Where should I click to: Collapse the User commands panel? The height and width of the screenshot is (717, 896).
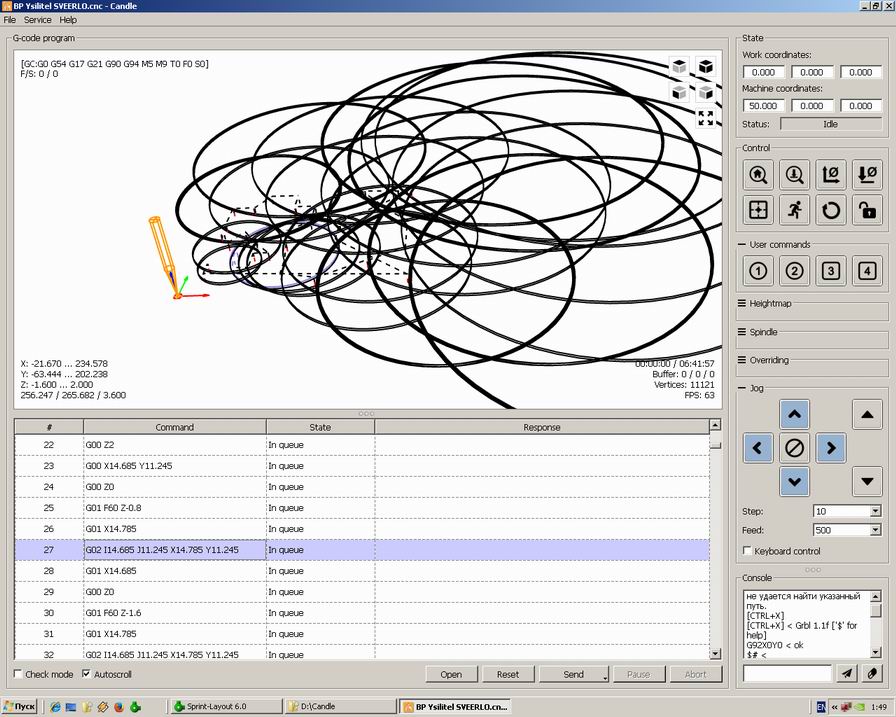click(742, 245)
